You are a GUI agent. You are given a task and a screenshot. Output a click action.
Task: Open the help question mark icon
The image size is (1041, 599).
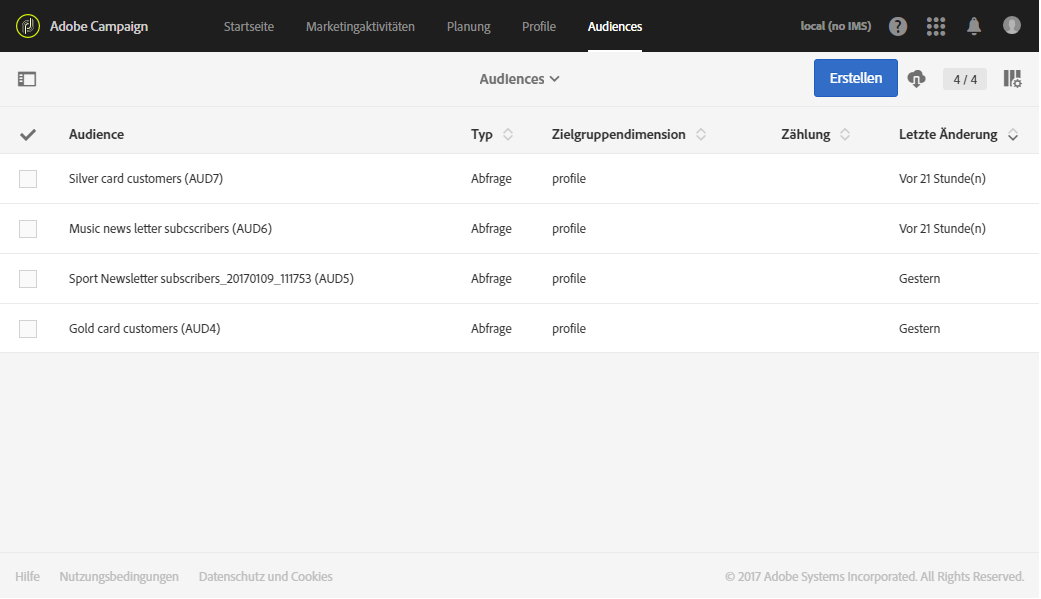click(898, 26)
